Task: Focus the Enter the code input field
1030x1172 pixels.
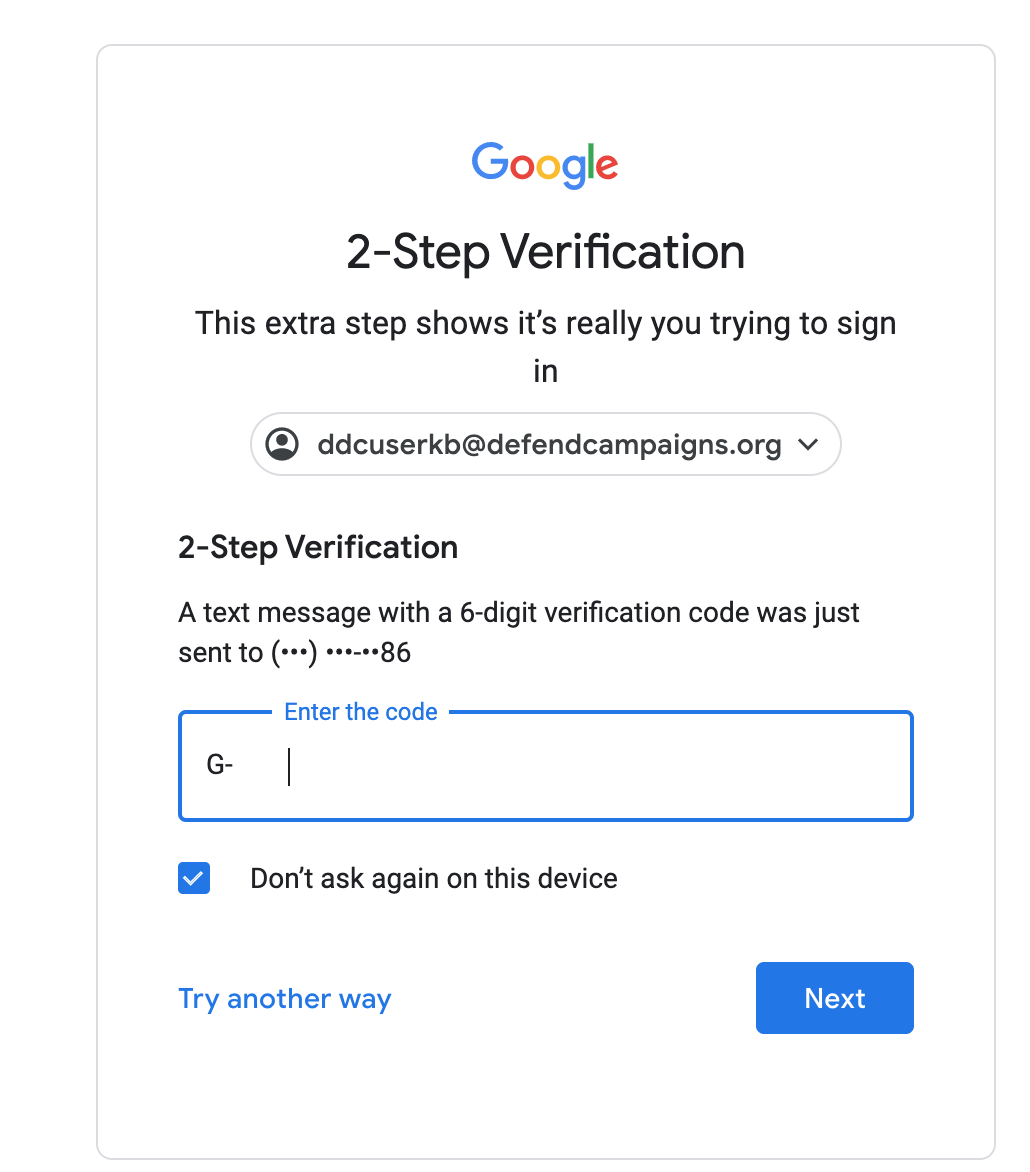Action: point(546,766)
